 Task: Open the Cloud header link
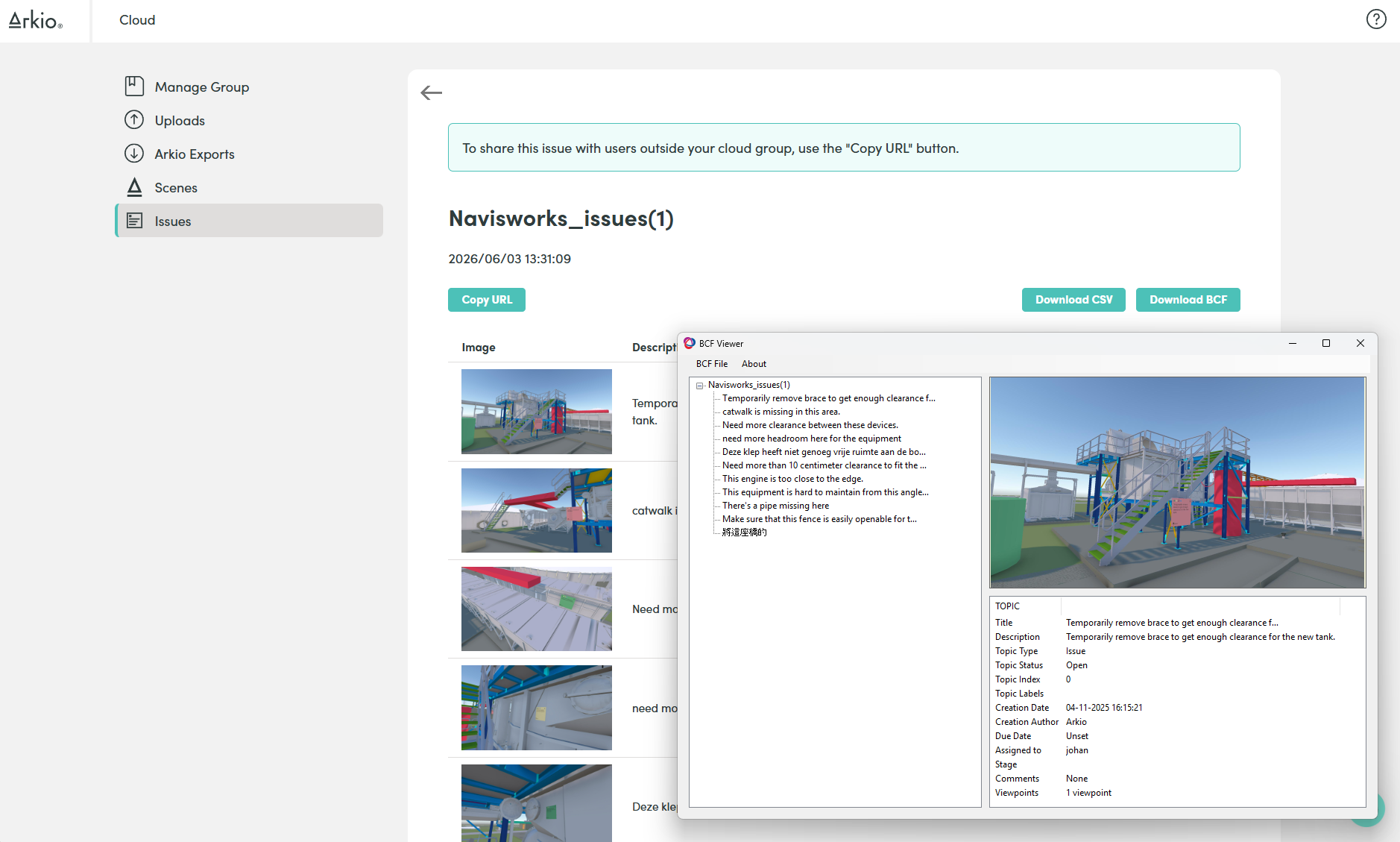coord(137,20)
